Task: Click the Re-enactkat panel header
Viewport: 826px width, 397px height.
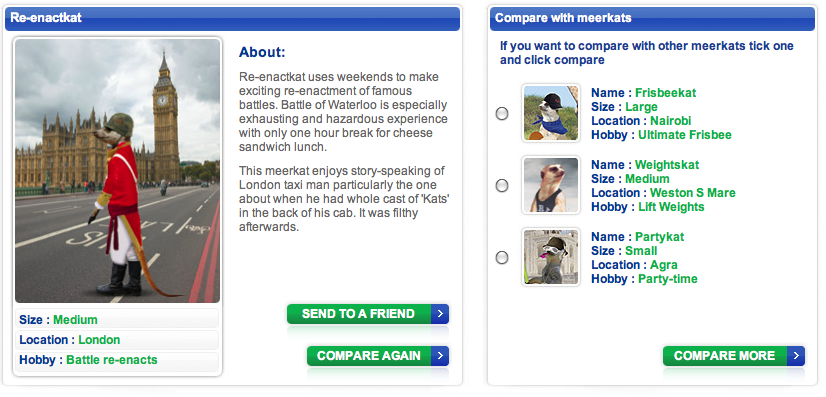Action: 232,18
